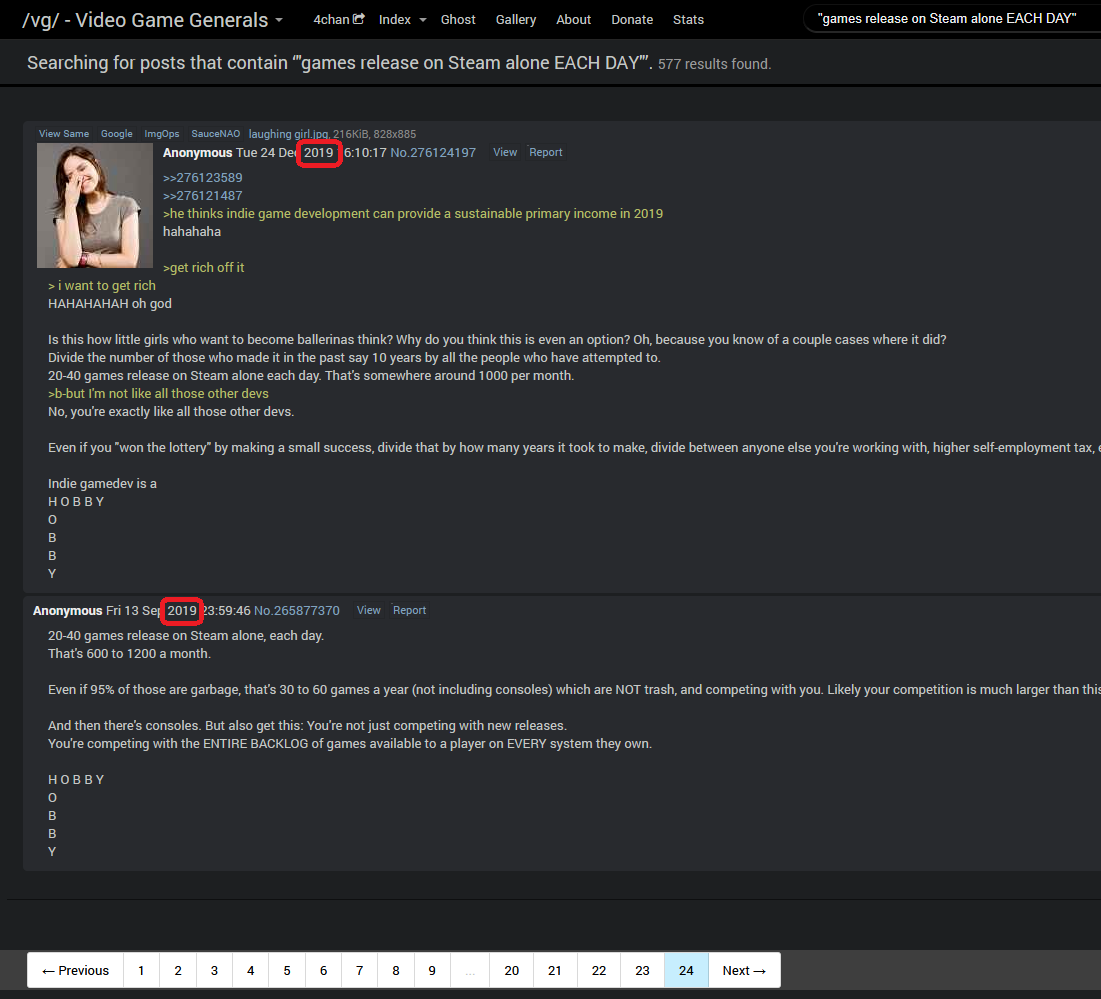Open ImgOps for the image

tap(161, 133)
